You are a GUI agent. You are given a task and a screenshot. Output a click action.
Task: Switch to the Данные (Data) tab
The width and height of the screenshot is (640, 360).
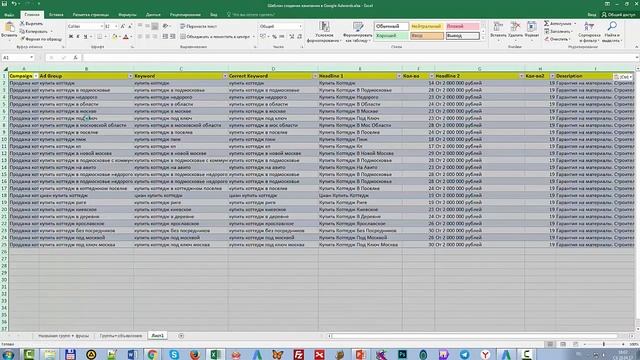[153, 15]
